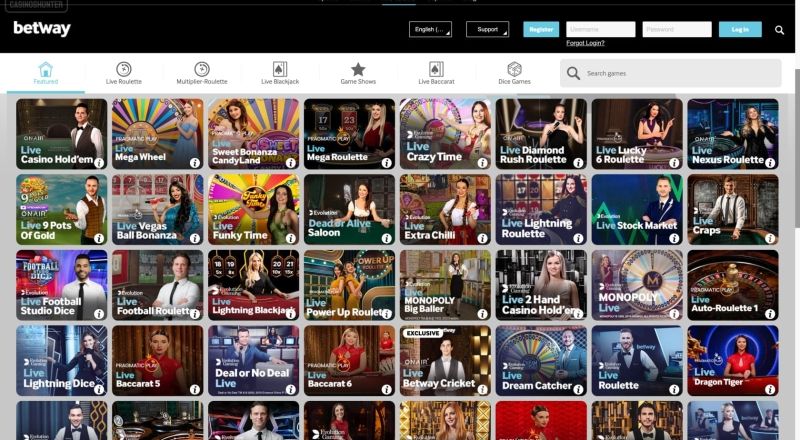The height and width of the screenshot is (440, 800).
Task: Show info for Dead or Alive Saloon
Action: pyautogui.click(x=387, y=238)
